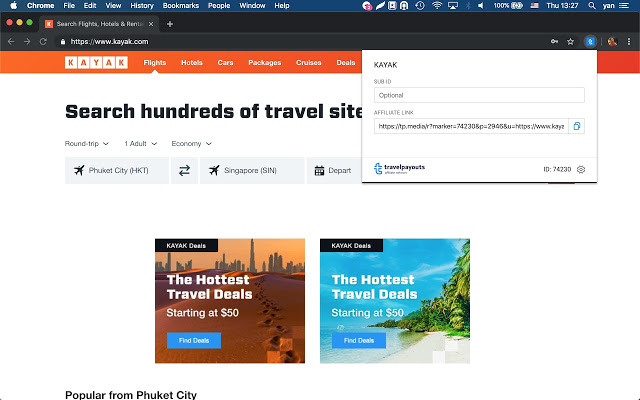This screenshot has width=640, height=400.
Task: Click the Time Machine clock icon
Action: click(420, 5)
